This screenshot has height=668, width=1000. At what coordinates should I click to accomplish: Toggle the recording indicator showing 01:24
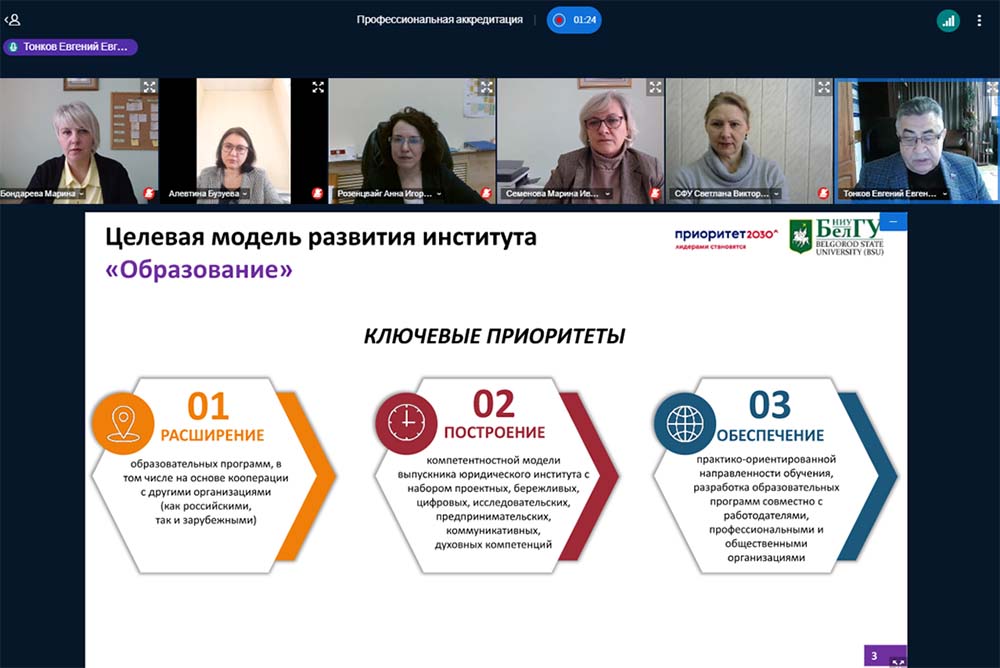(574, 20)
